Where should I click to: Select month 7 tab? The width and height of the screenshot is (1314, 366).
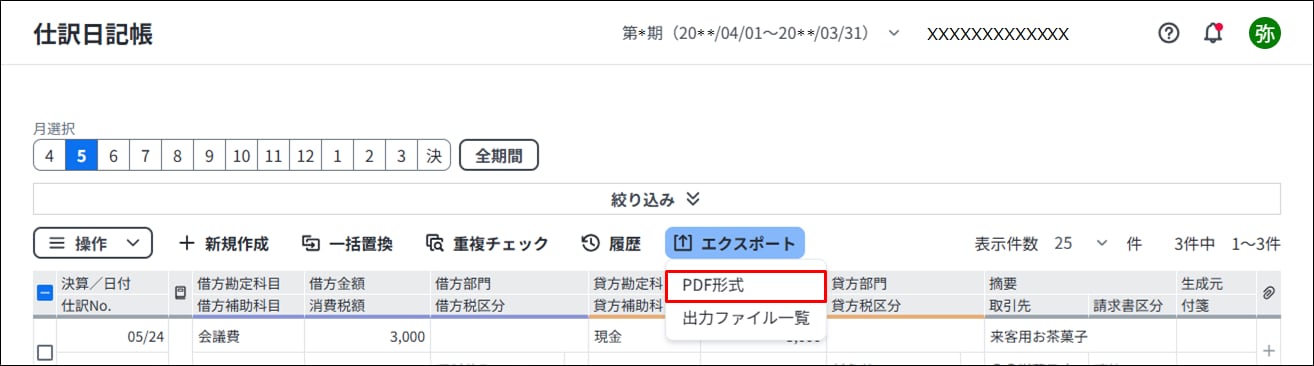145,156
